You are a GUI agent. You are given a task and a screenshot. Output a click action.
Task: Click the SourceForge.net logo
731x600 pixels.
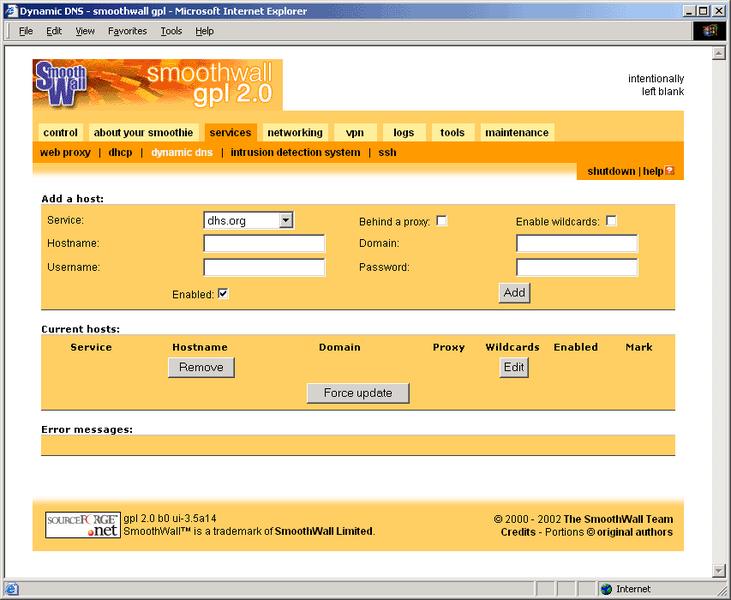pos(83,525)
